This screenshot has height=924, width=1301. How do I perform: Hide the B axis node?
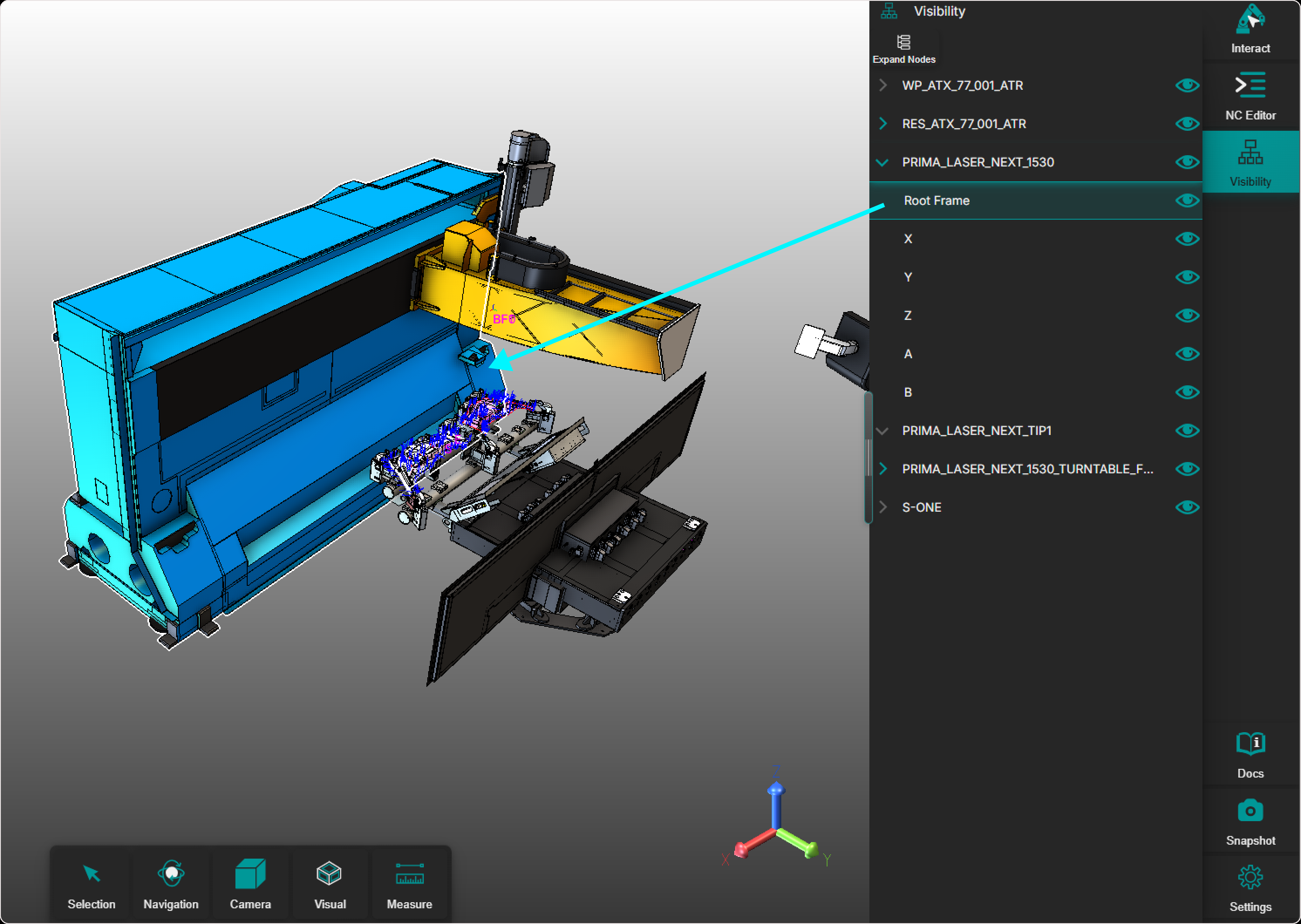click(1187, 392)
